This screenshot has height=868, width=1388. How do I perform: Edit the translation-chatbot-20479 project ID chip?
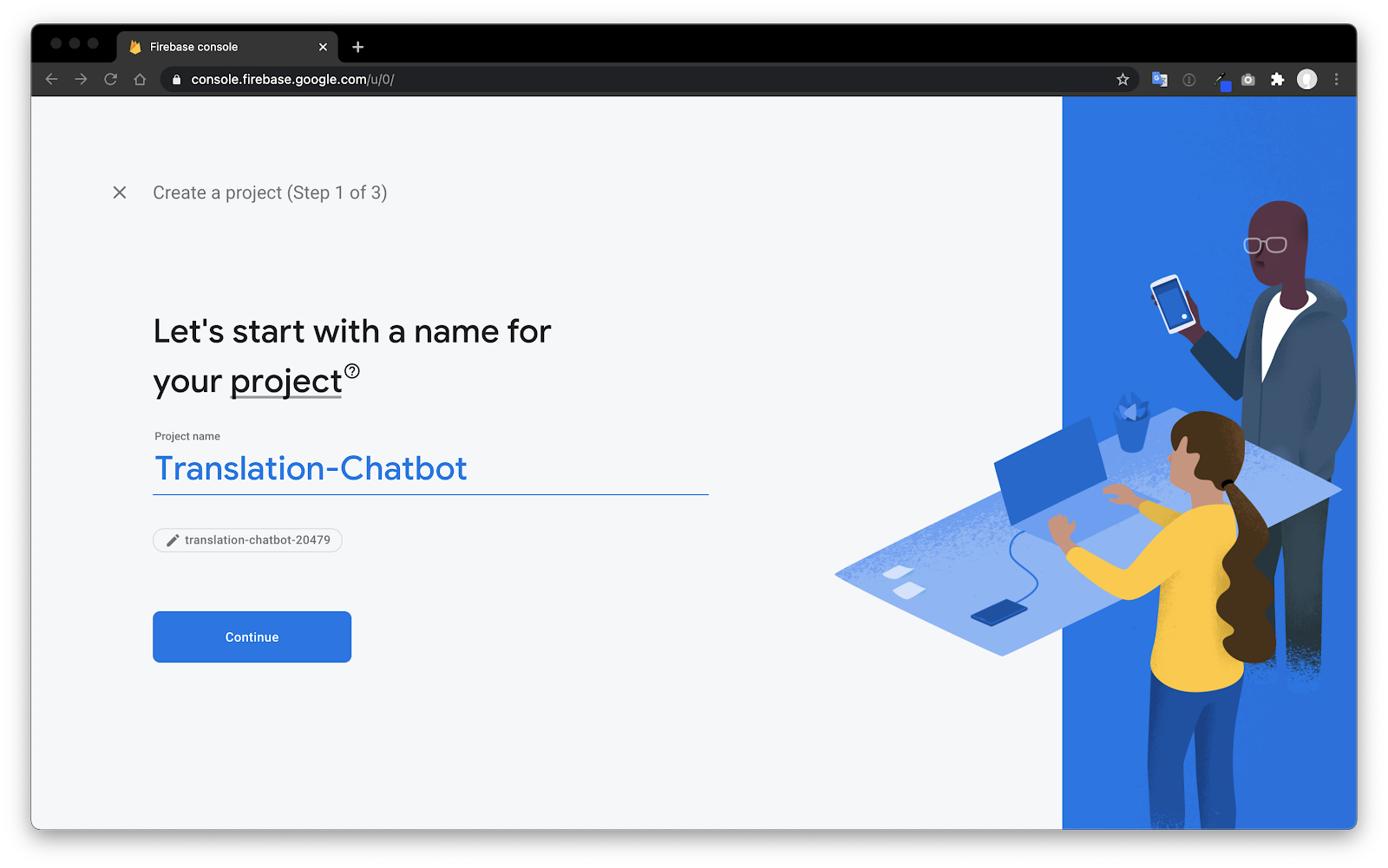click(x=247, y=540)
